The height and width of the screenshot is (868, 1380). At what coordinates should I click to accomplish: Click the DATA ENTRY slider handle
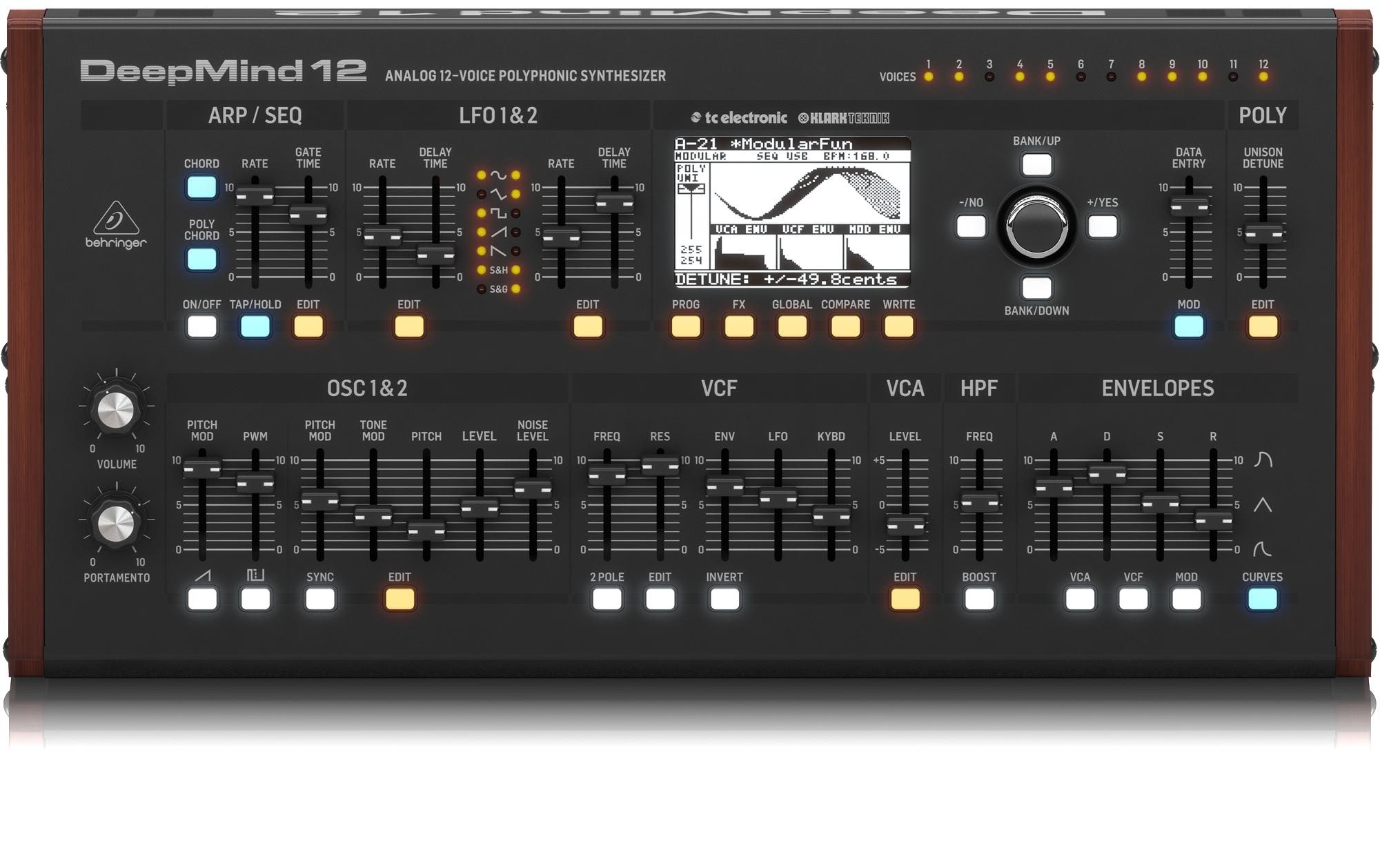point(1189,206)
